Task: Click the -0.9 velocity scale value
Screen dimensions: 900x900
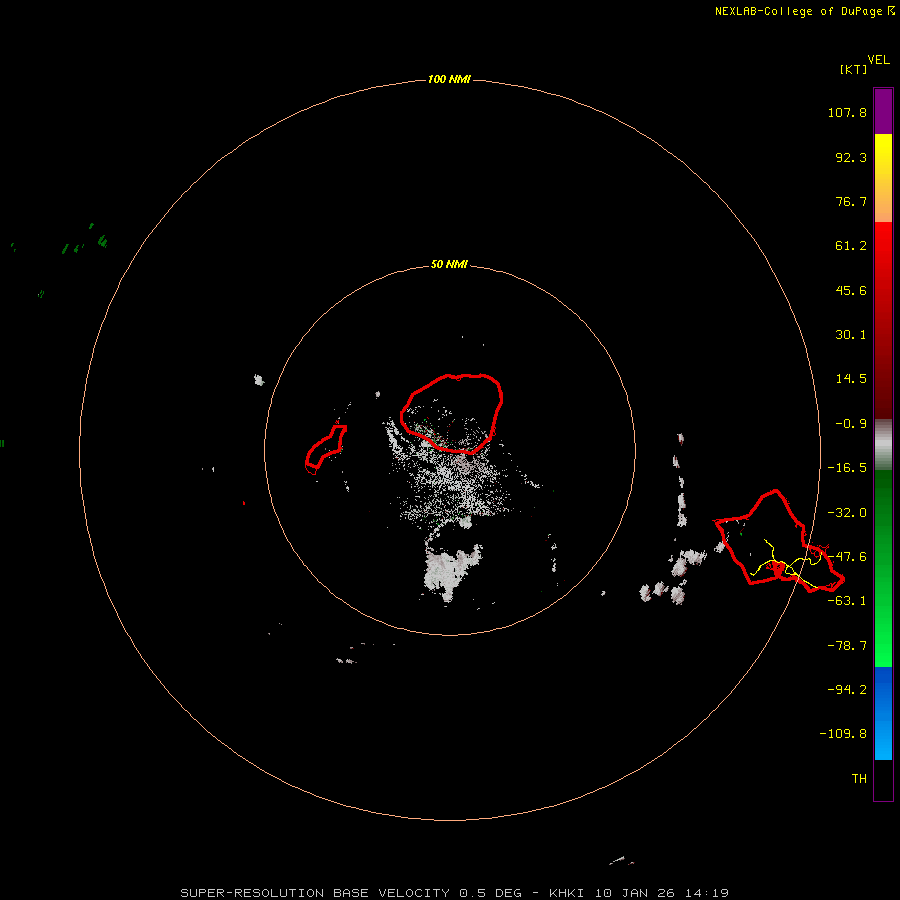Action: tap(851, 424)
